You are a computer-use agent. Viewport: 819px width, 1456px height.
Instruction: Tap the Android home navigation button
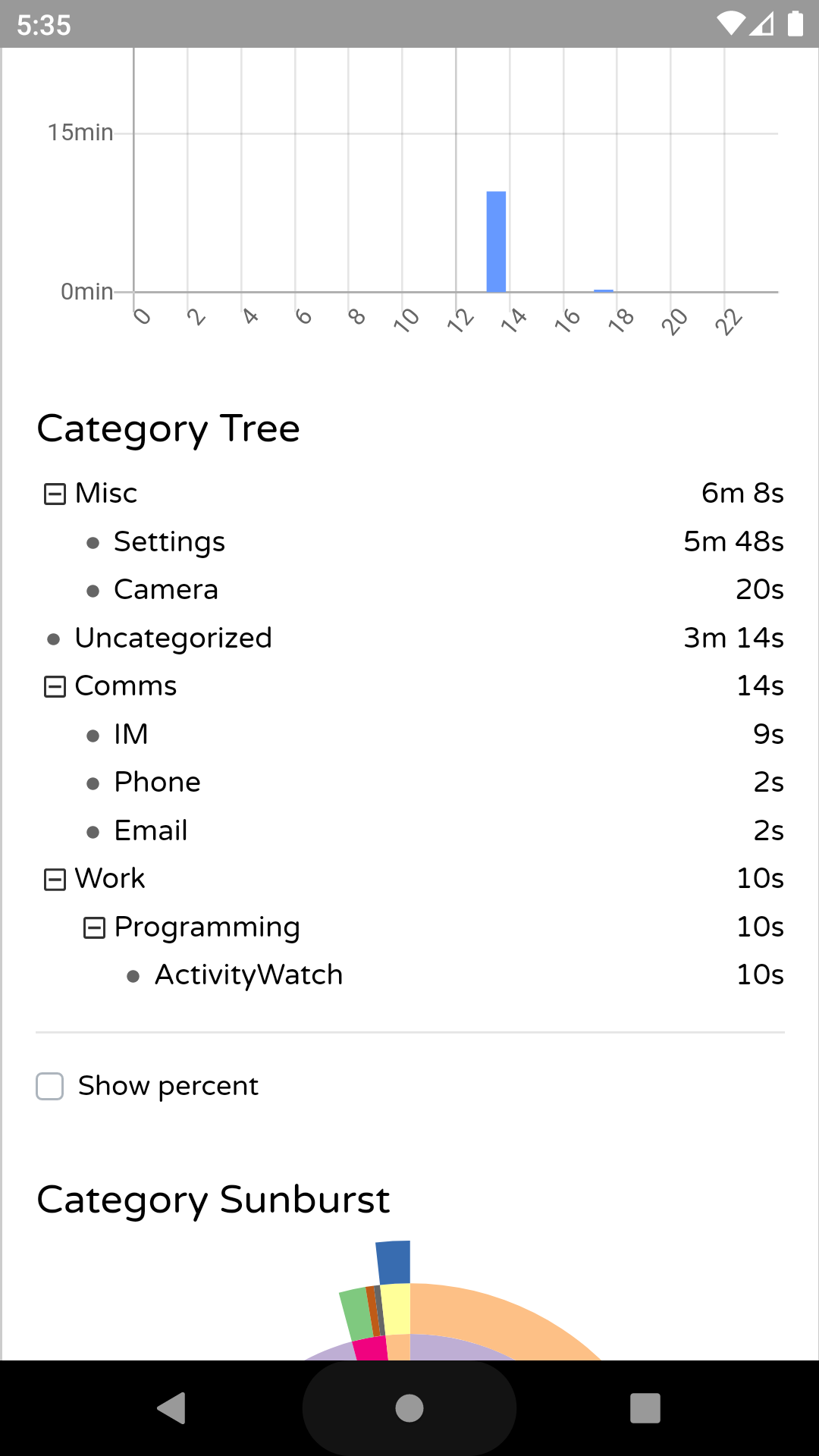coord(409,1408)
